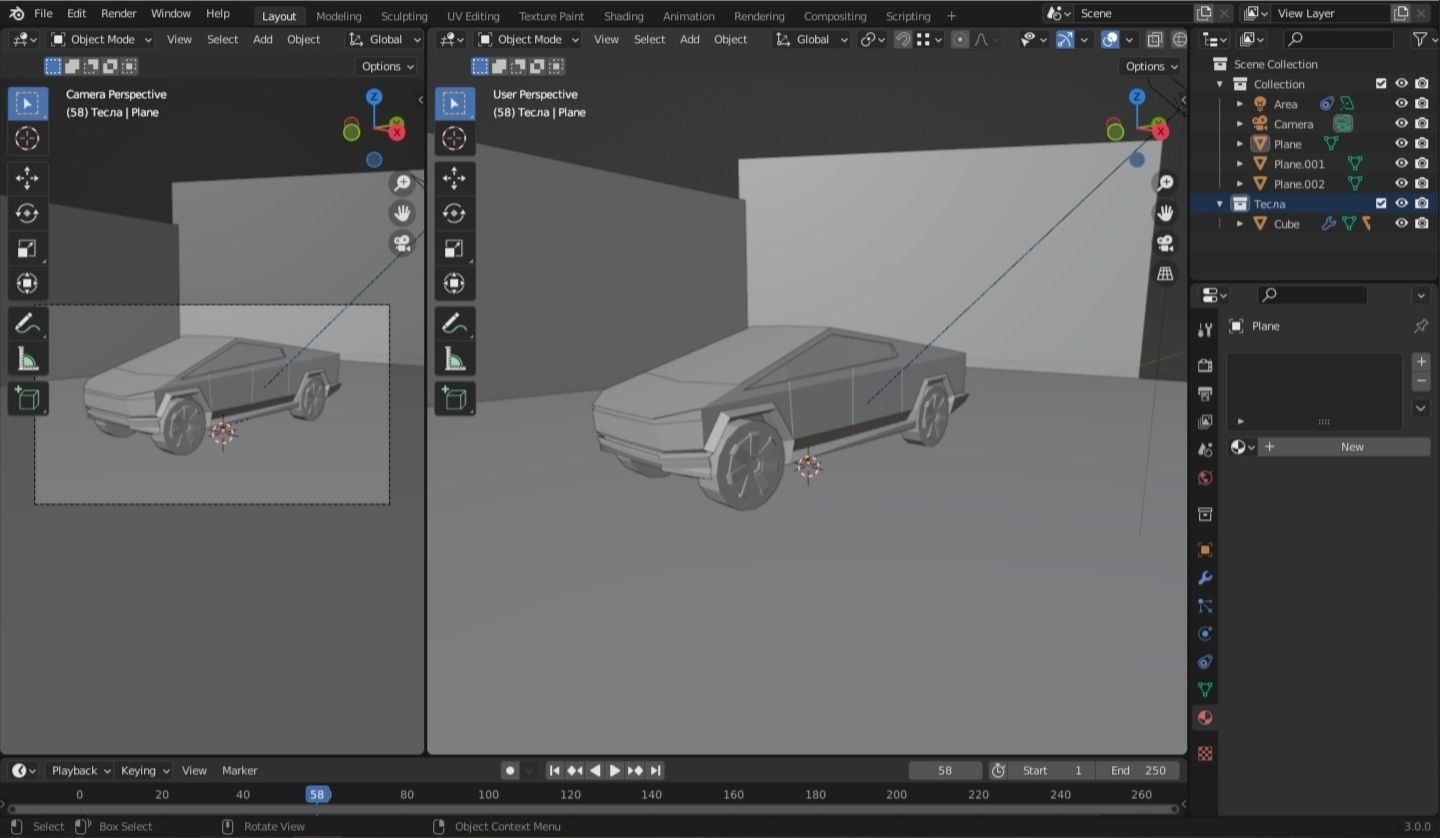The height and width of the screenshot is (838, 1440).
Task: Toggle snapping magnet in User Perspective header
Action: [x=903, y=39]
